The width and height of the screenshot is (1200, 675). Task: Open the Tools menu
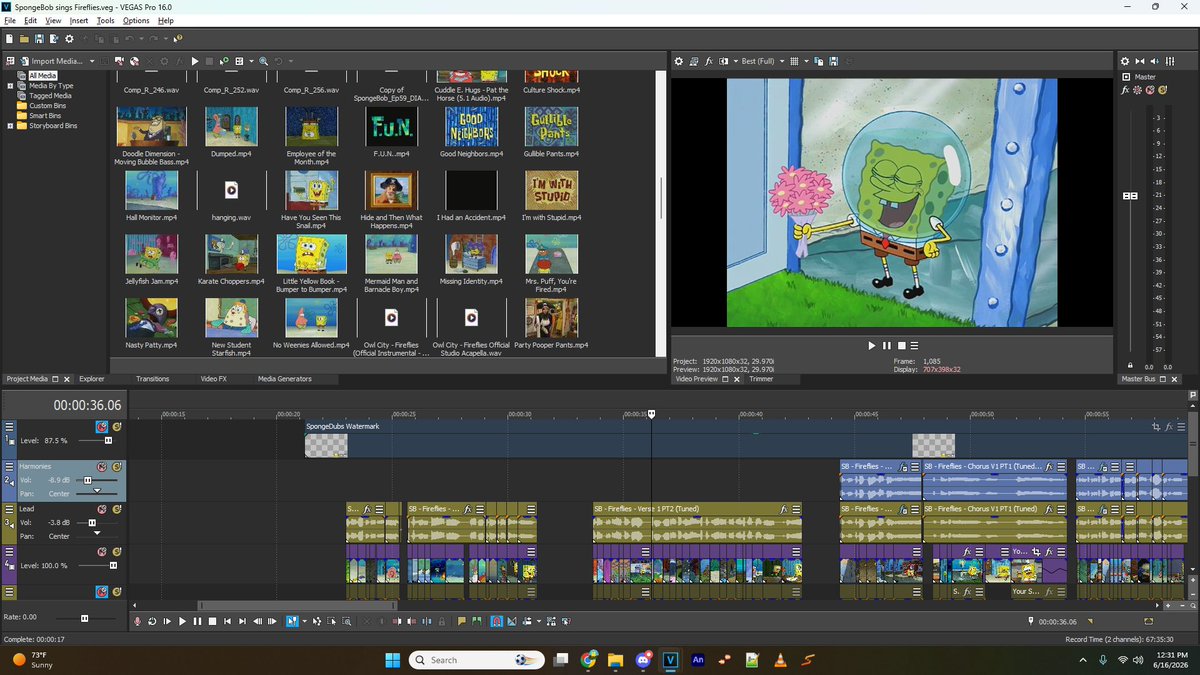coord(106,20)
